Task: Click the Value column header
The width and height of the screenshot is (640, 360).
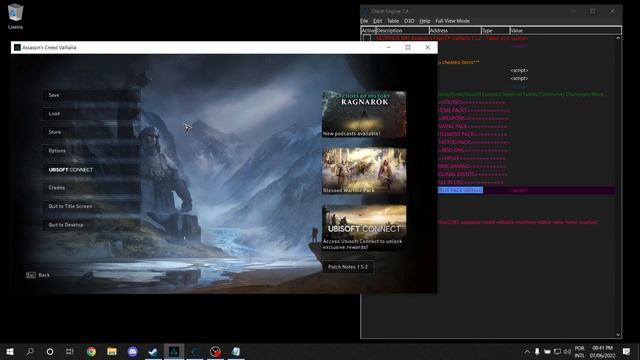Action: pyautogui.click(x=565, y=30)
